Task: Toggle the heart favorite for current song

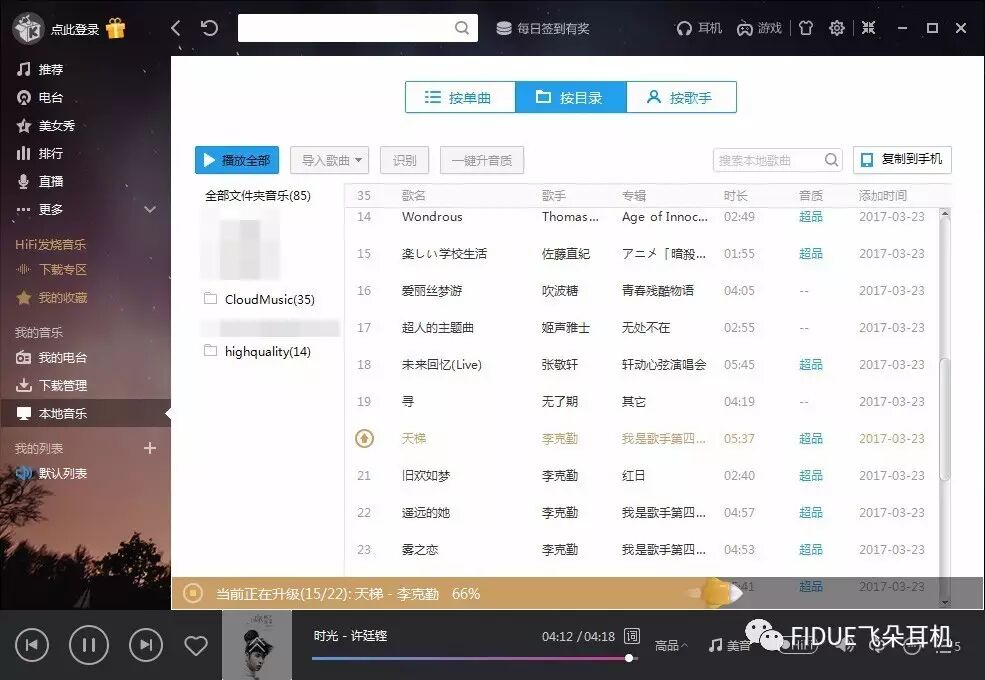Action: pos(196,645)
